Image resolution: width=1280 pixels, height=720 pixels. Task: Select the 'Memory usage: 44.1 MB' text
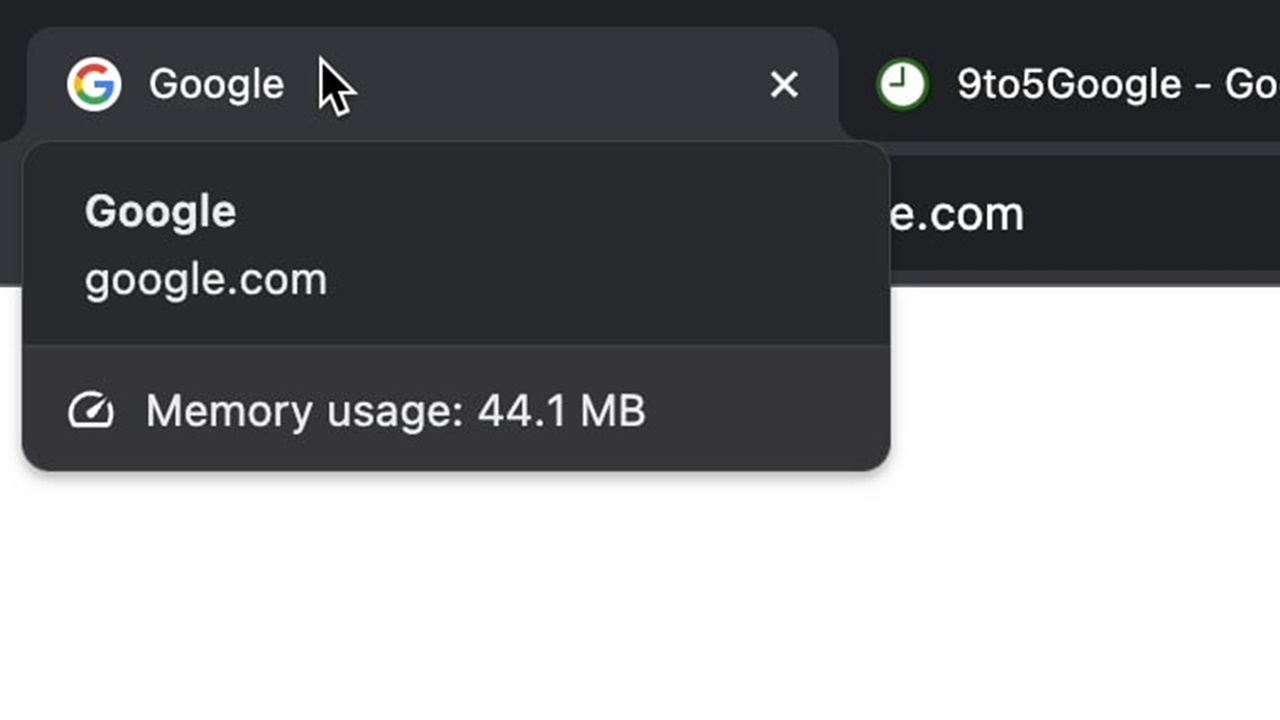[394, 410]
